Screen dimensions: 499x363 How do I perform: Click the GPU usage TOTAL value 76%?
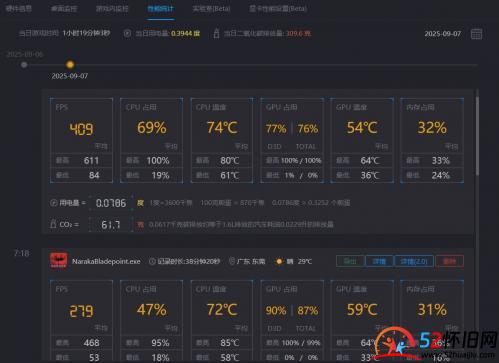[308, 129]
